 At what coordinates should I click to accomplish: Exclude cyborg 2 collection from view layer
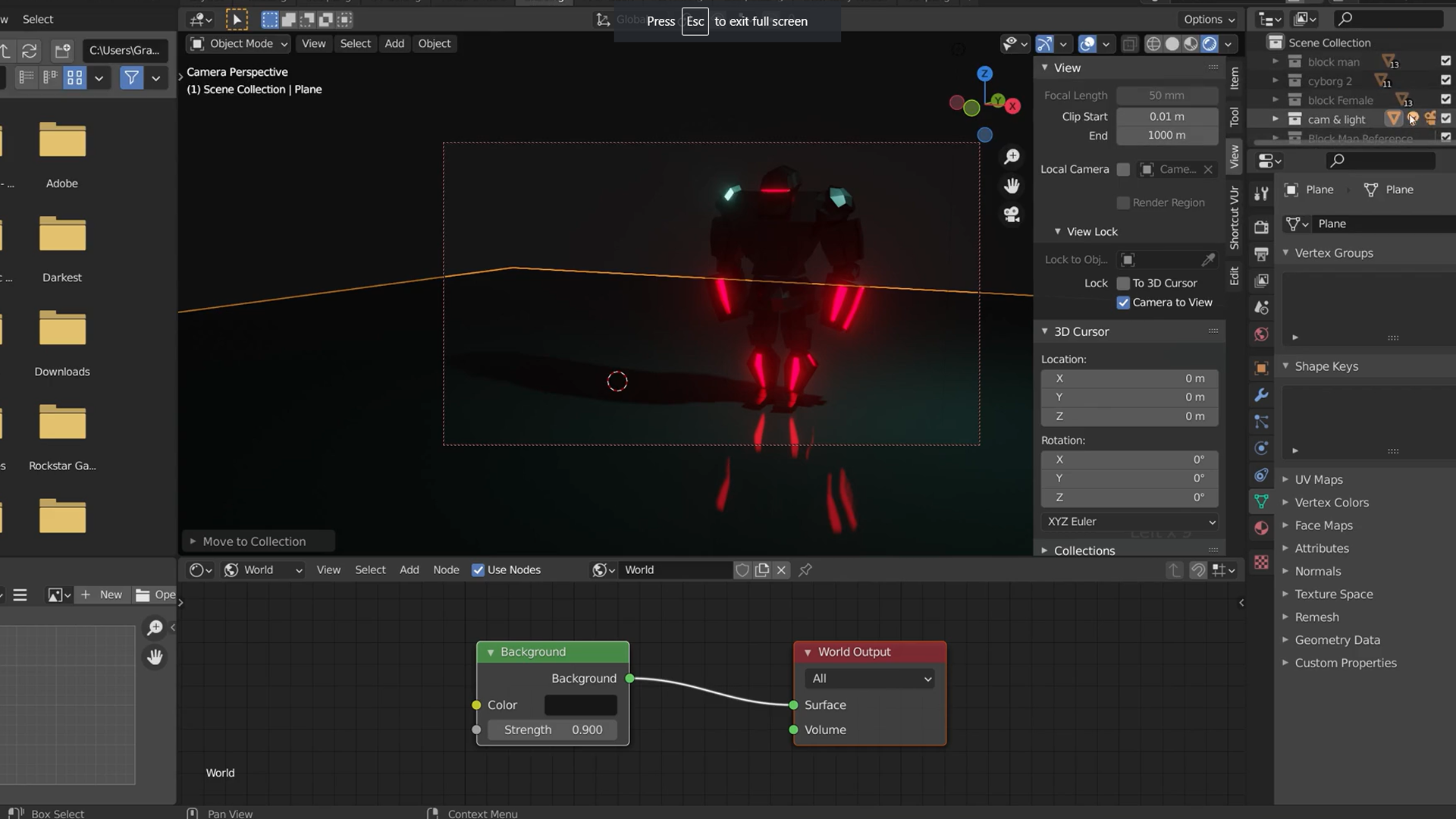point(1445,80)
